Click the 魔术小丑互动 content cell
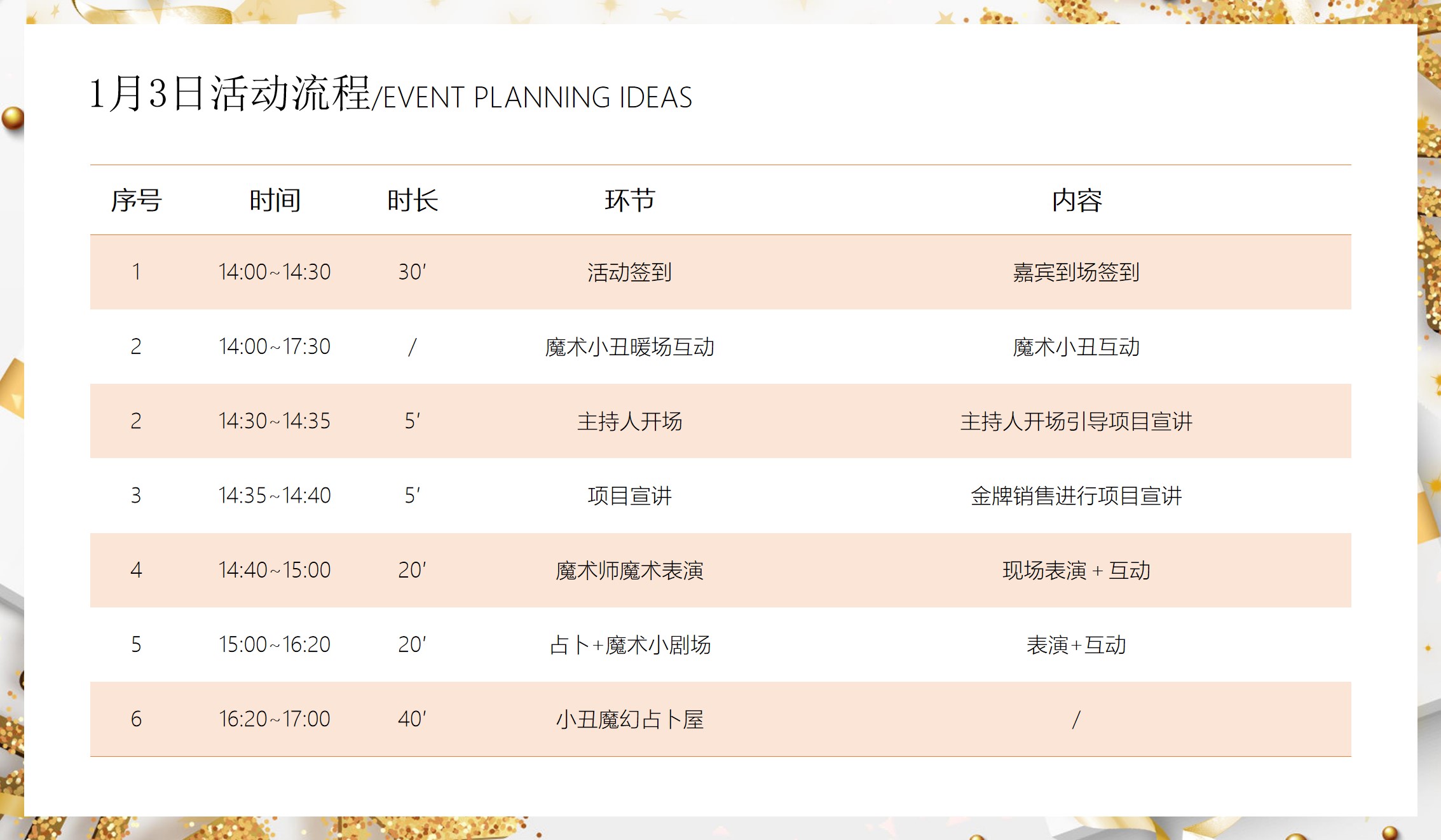 (x=1076, y=346)
